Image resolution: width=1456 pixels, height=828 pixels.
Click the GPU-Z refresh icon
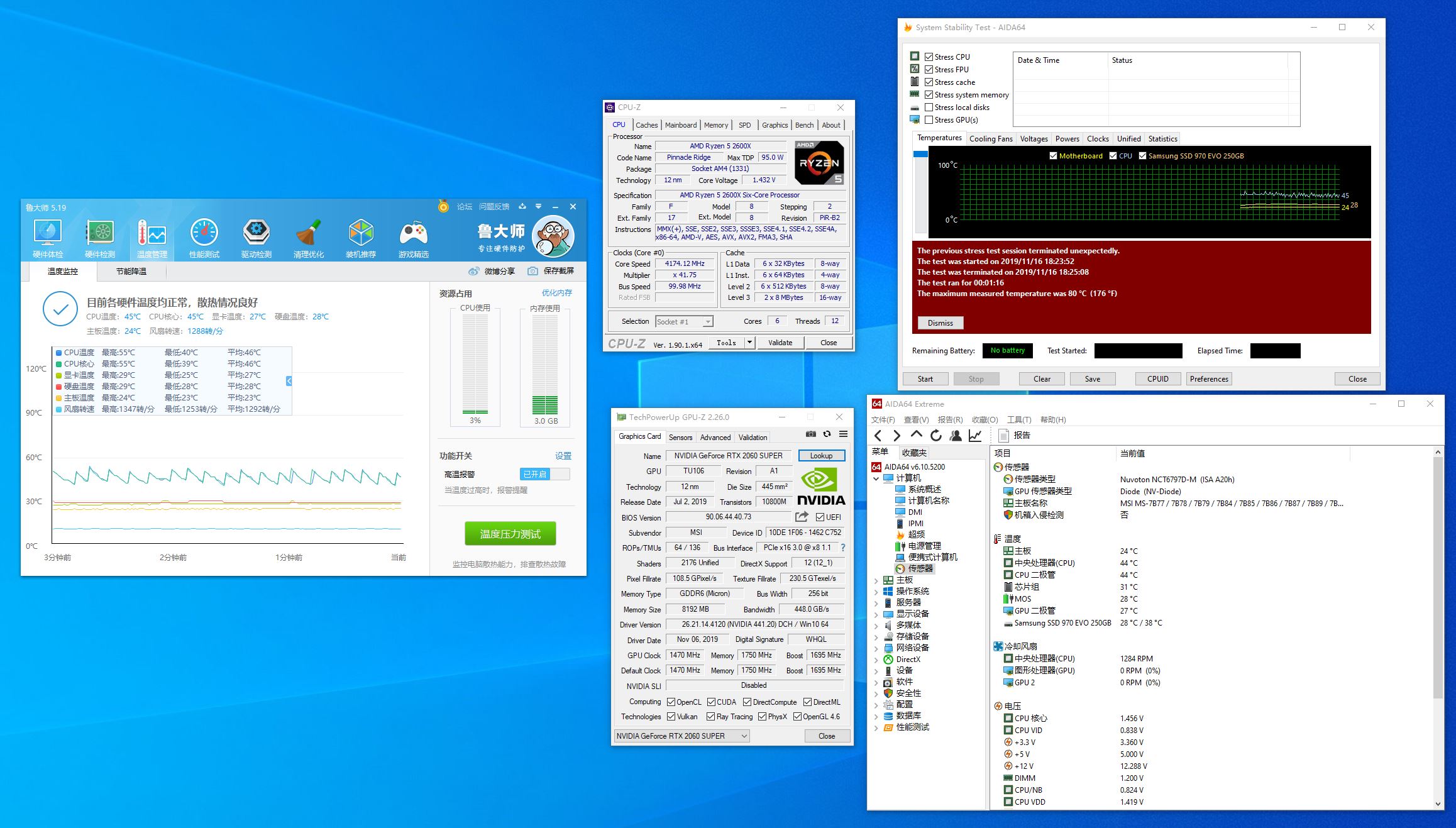tap(827, 434)
